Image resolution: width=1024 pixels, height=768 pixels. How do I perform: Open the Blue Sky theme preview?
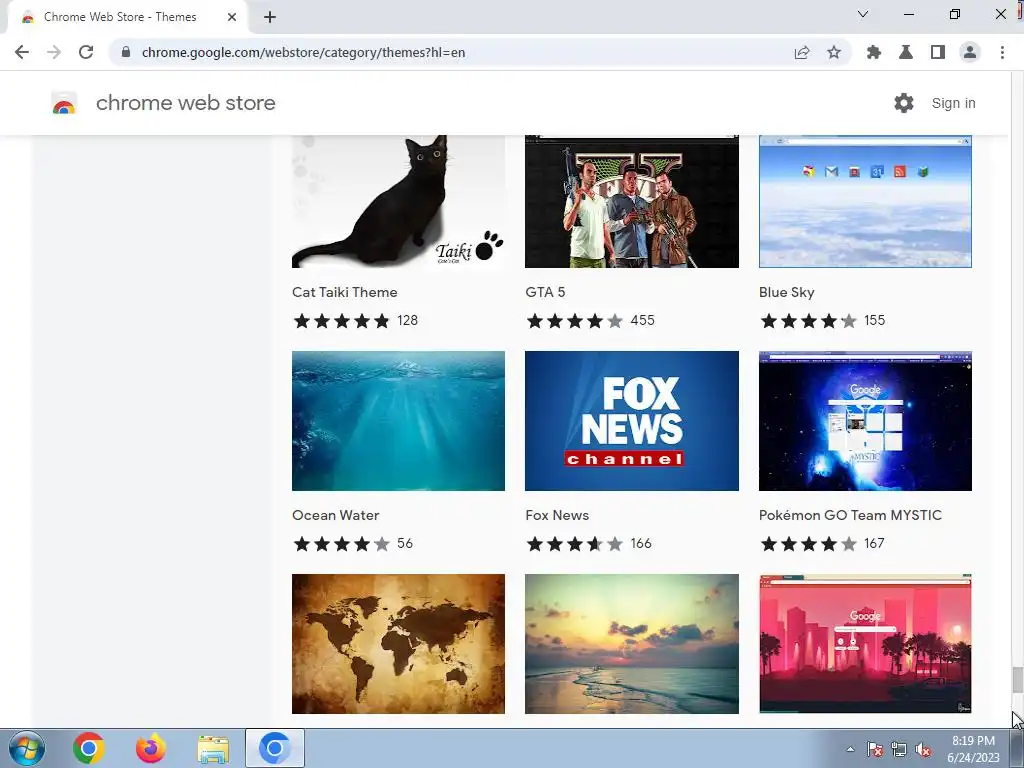[x=865, y=201]
